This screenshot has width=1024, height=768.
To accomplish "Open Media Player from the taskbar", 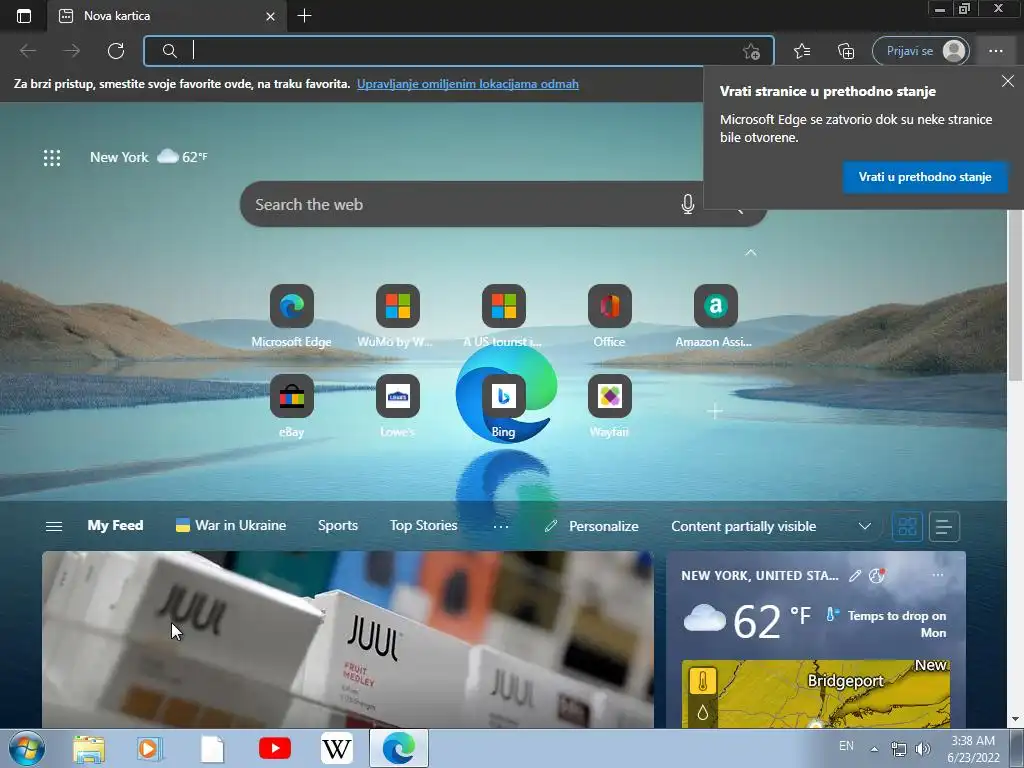I will [150, 749].
